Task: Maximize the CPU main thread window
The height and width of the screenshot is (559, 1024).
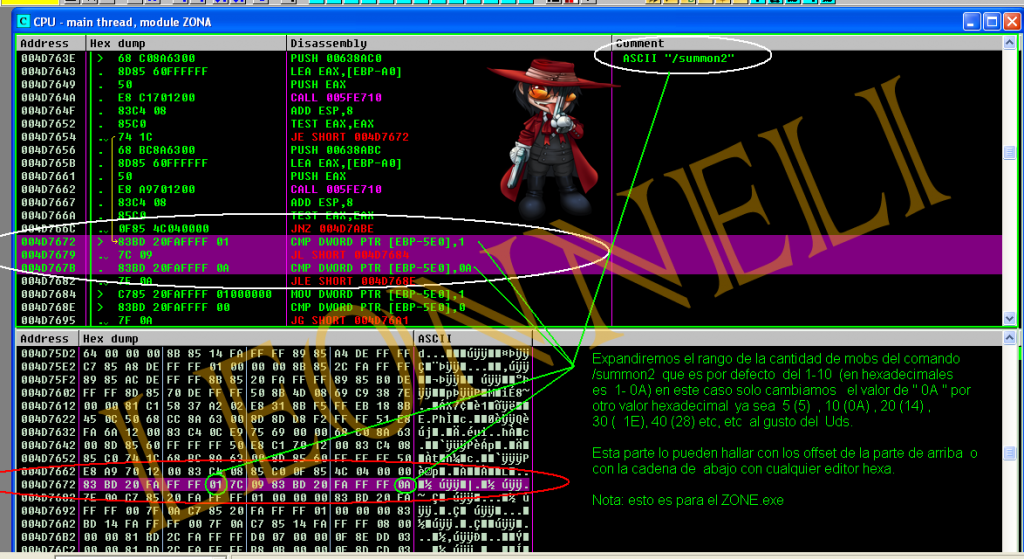Action: (992, 21)
